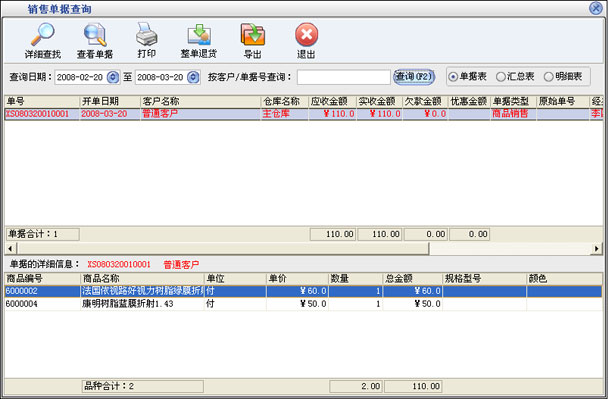This screenshot has width=612, height=399.
Task: Click the 单据合计：1 summary field
Action: point(43,234)
